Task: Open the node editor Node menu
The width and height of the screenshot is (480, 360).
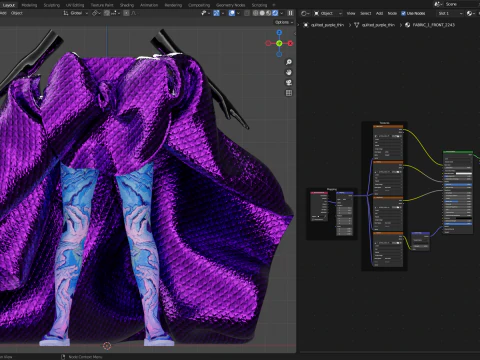Action: pos(392,13)
